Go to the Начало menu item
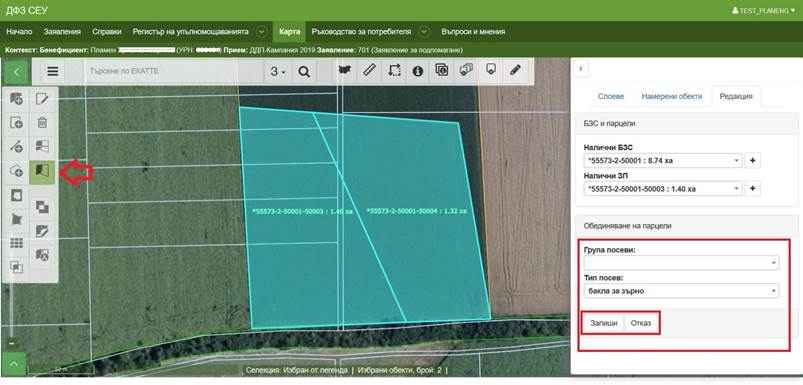 19,32
